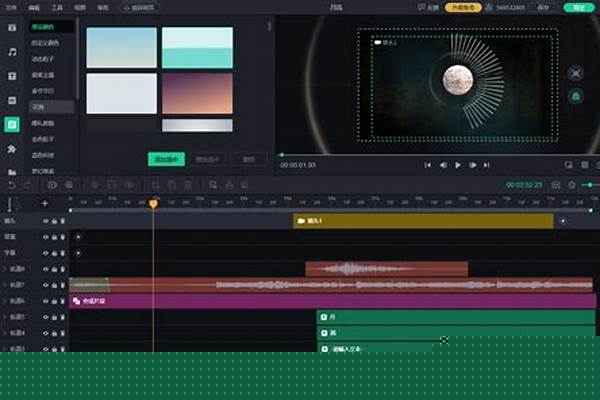Open the 帮助 Help menu
Screen dimensions: 600x400
pyautogui.click(x=103, y=7)
